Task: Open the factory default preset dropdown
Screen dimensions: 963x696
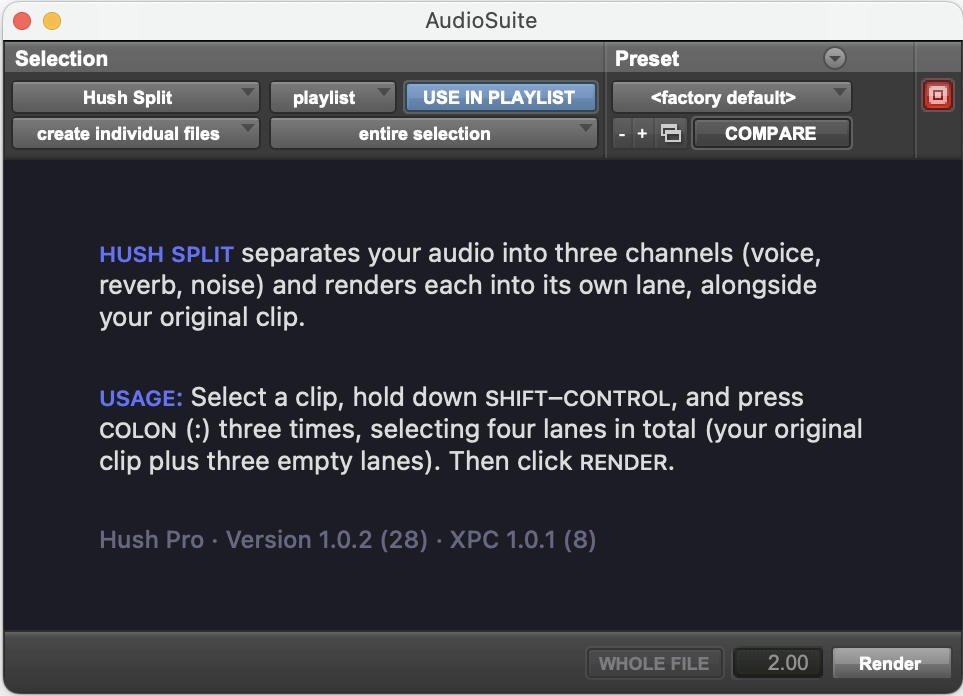Action: point(731,98)
